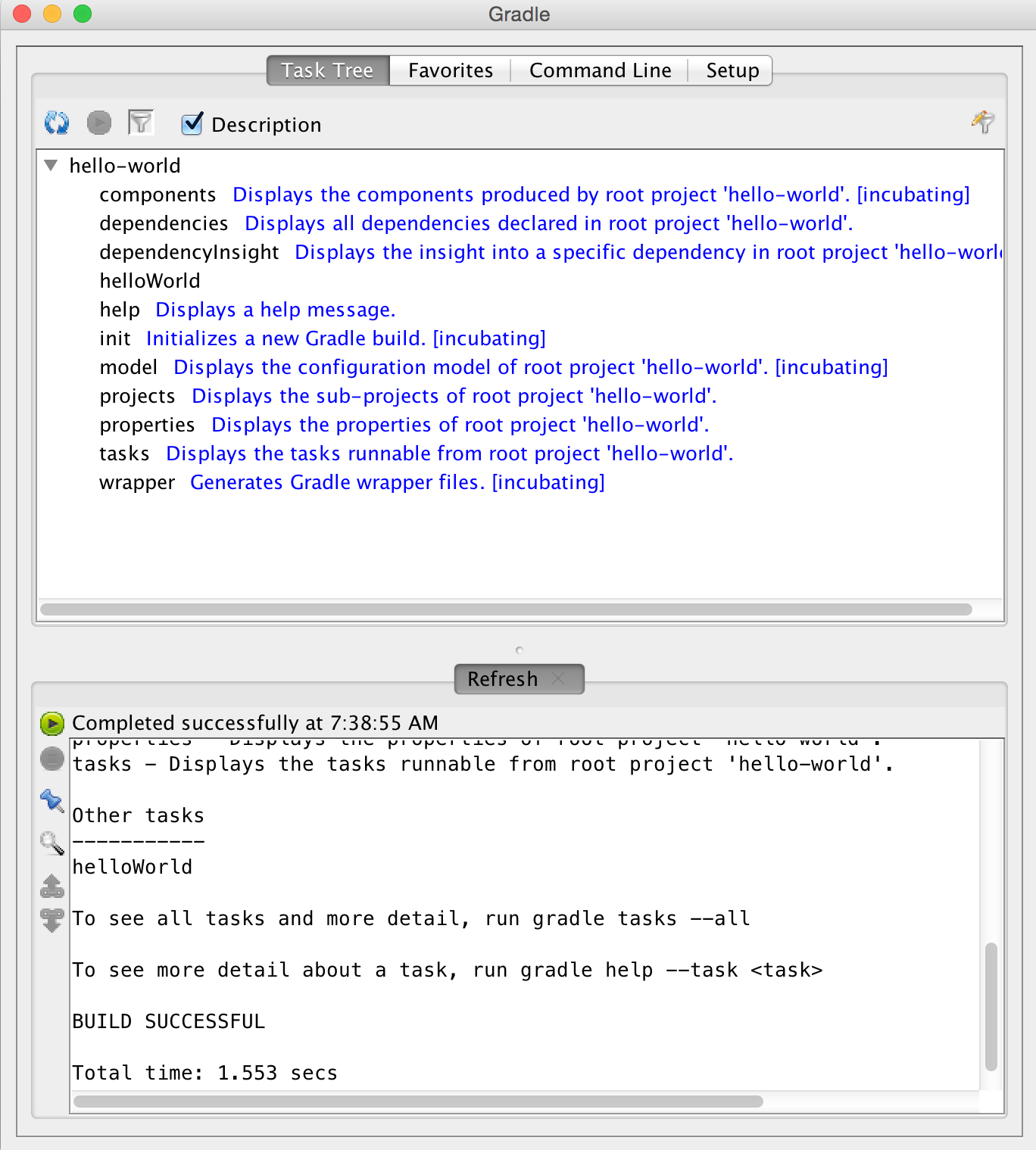The image size is (1036, 1150).
Task: Click the grey stop execution icon
Action: pos(52,759)
